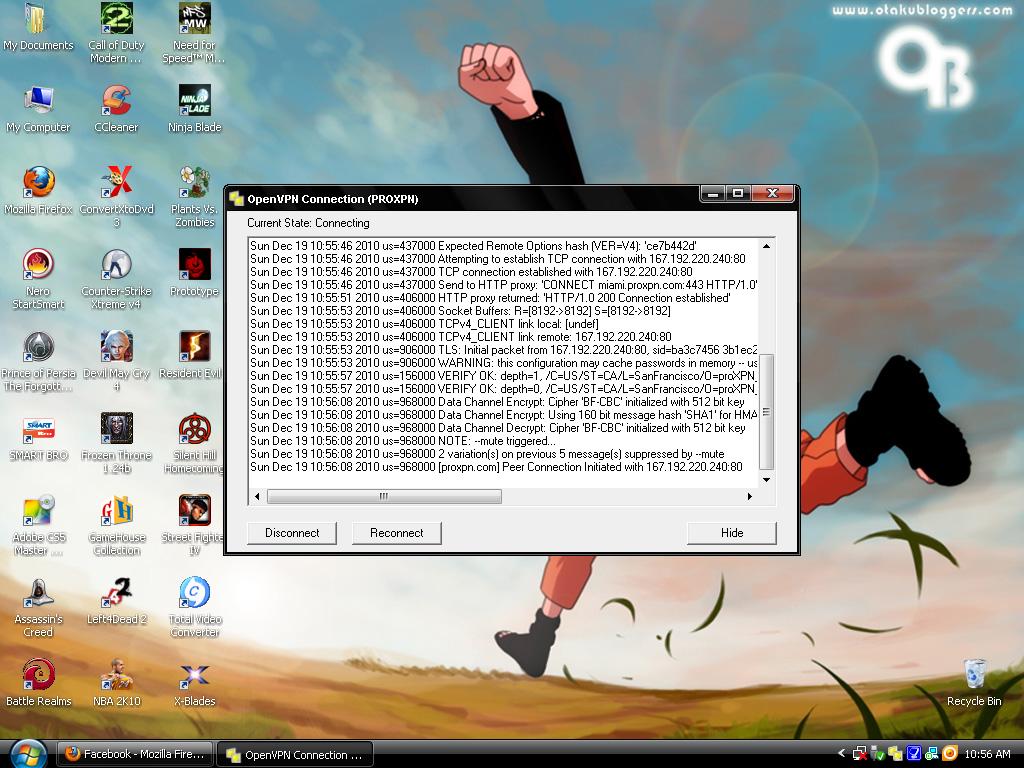This screenshot has width=1024, height=768.
Task: Hide the OpenVPN Connection window
Action: 731,533
